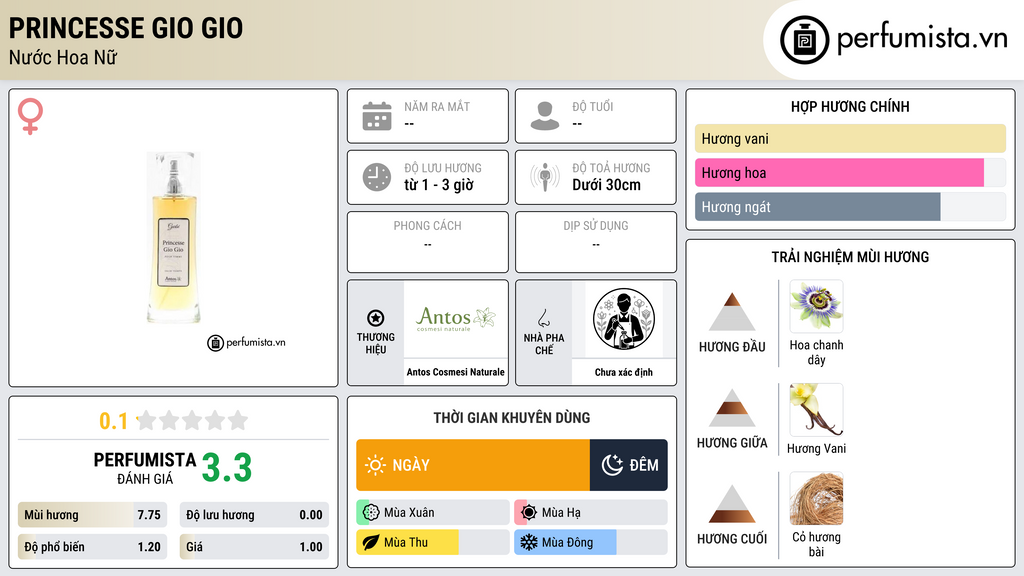Click the sillage icon for Độ toả hương
This screenshot has height=576, width=1024.
[x=545, y=177]
